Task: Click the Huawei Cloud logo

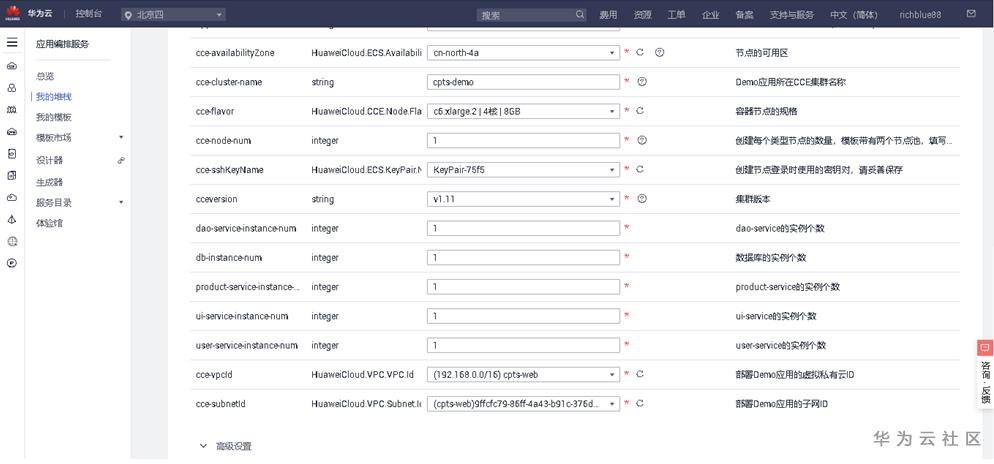Action: (13, 13)
